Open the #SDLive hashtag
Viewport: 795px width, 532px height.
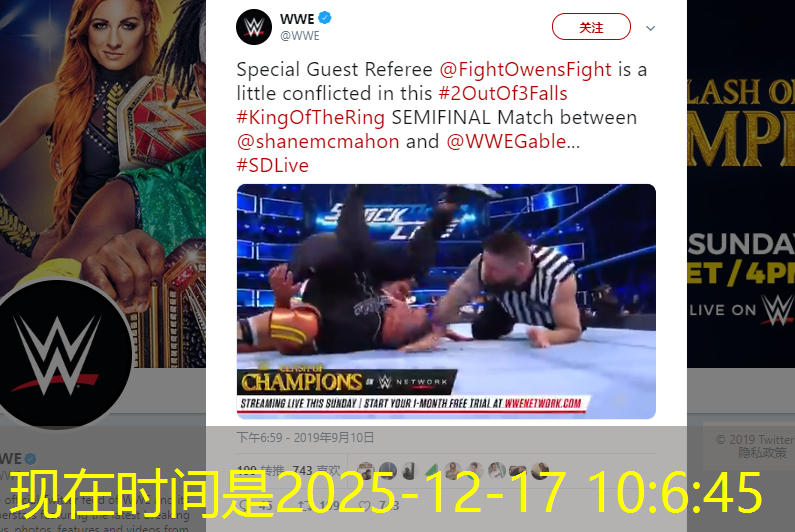(x=273, y=165)
